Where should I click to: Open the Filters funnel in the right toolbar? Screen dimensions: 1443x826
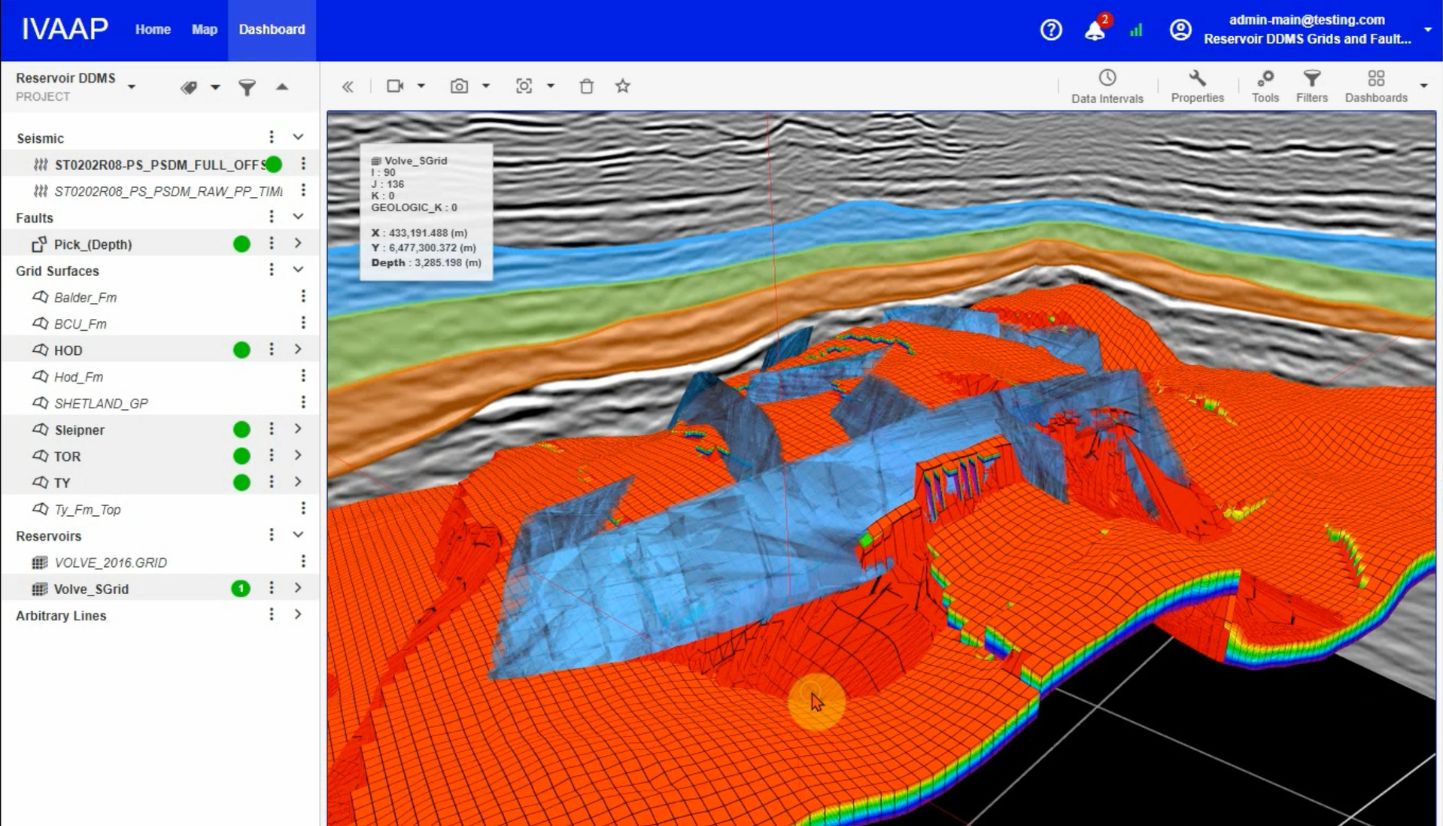pos(1312,86)
